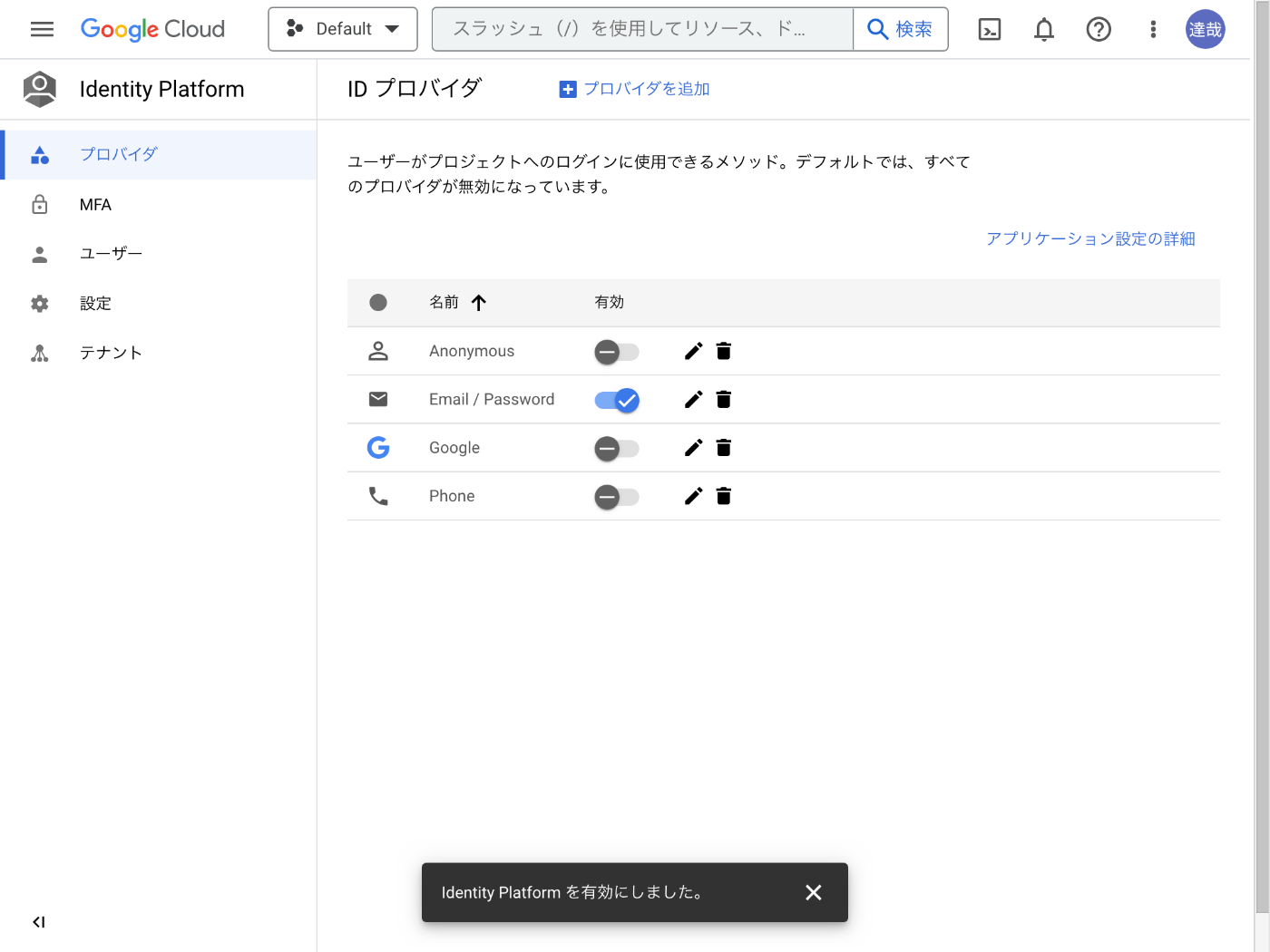The image size is (1270, 952).
Task: Open ユーザー in the sidebar
Action: point(159,254)
